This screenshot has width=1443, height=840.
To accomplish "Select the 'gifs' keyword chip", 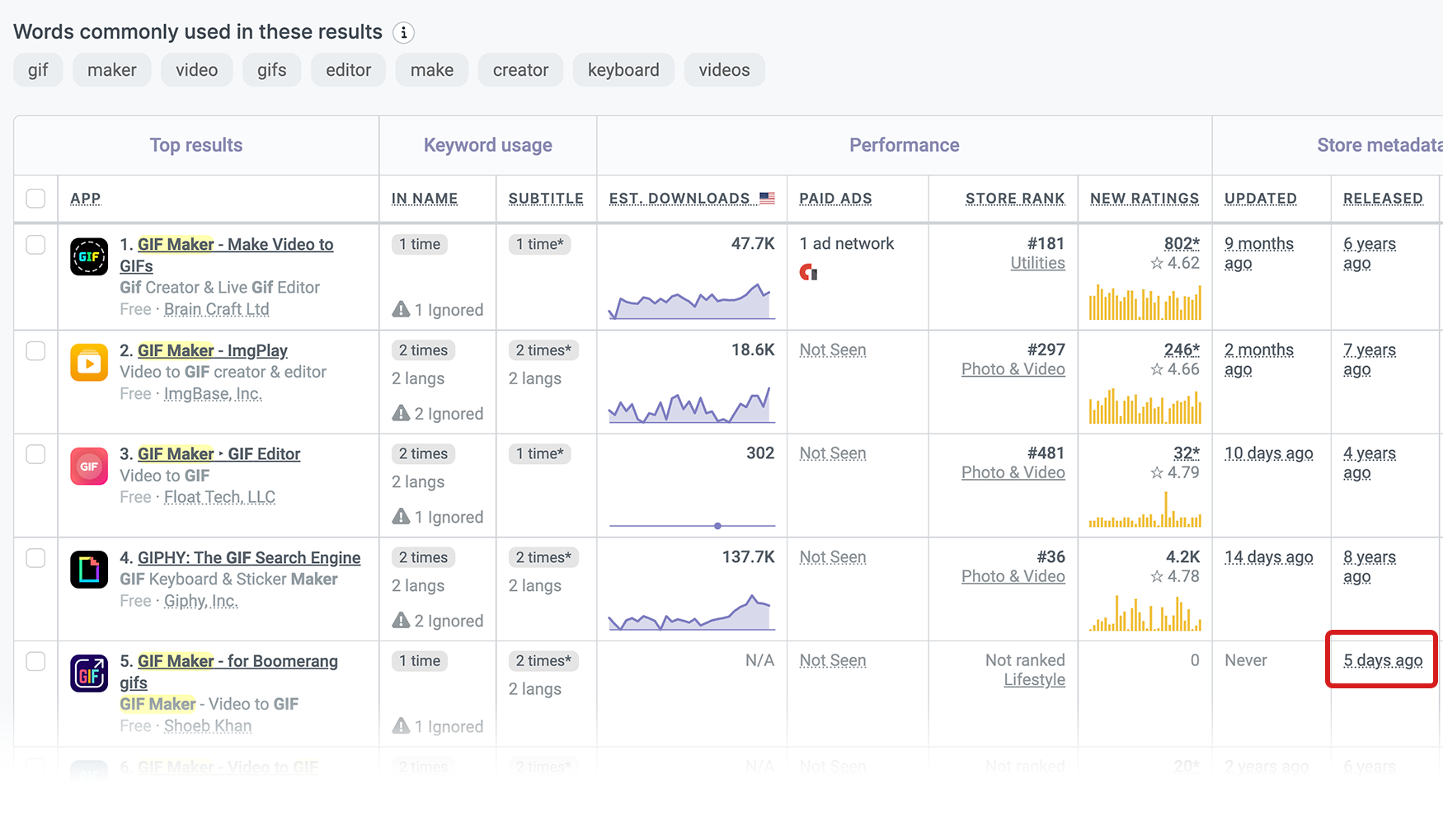I will [x=272, y=70].
